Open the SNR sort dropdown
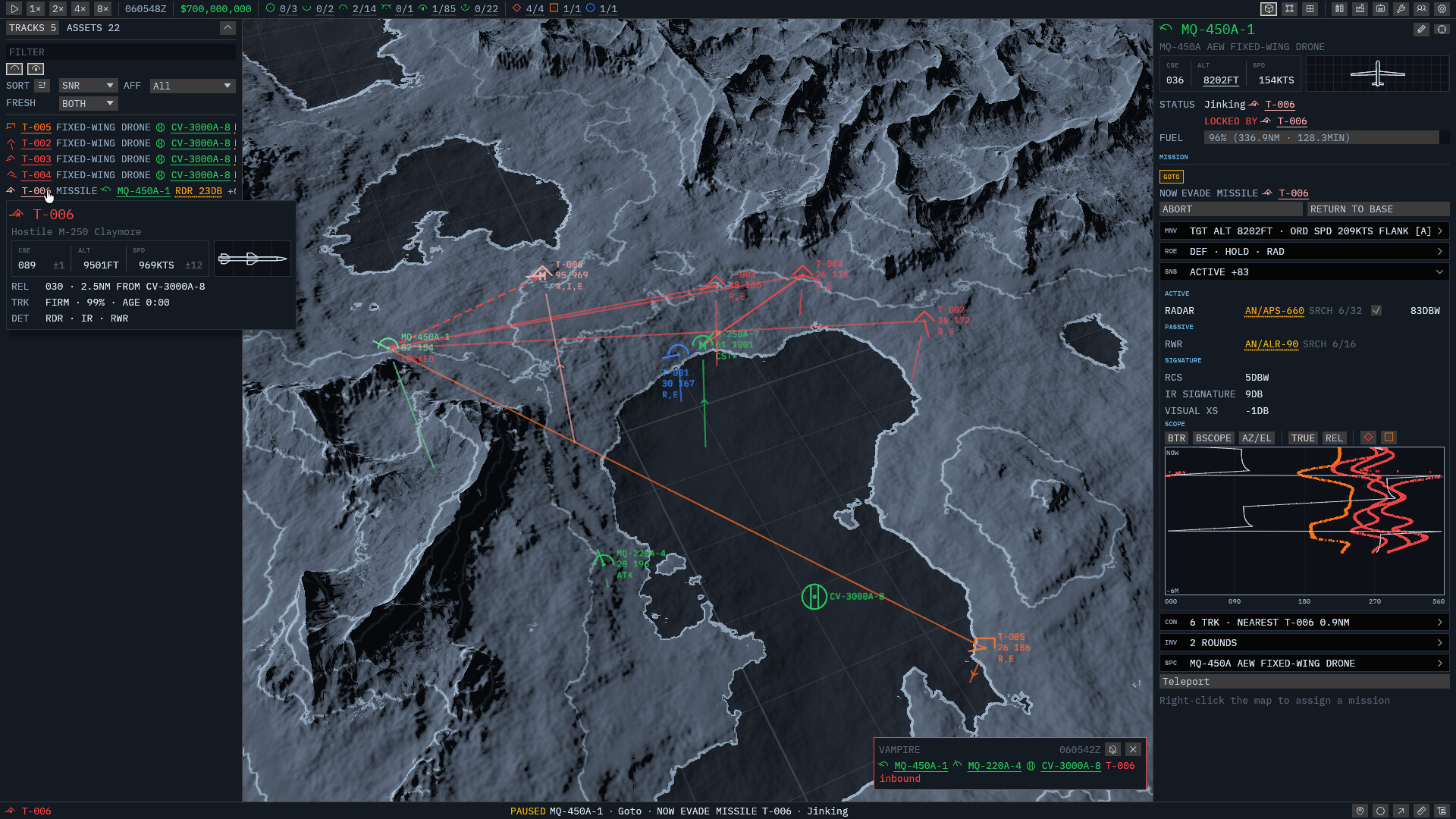The height and width of the screenshot is (819, 1456). tap(88, 86)
